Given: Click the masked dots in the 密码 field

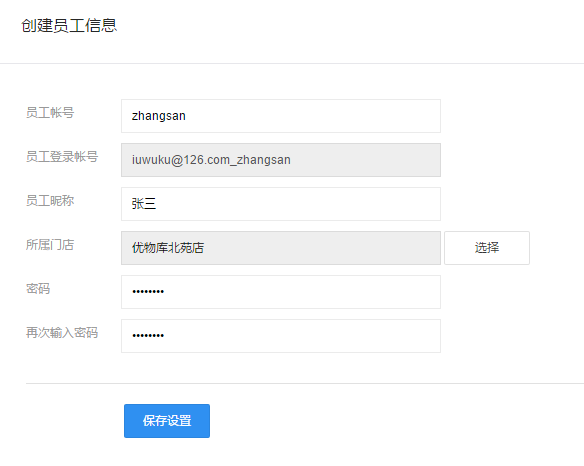Looking at the screenshot, I should pyautogui.click(x=148, y=292).
